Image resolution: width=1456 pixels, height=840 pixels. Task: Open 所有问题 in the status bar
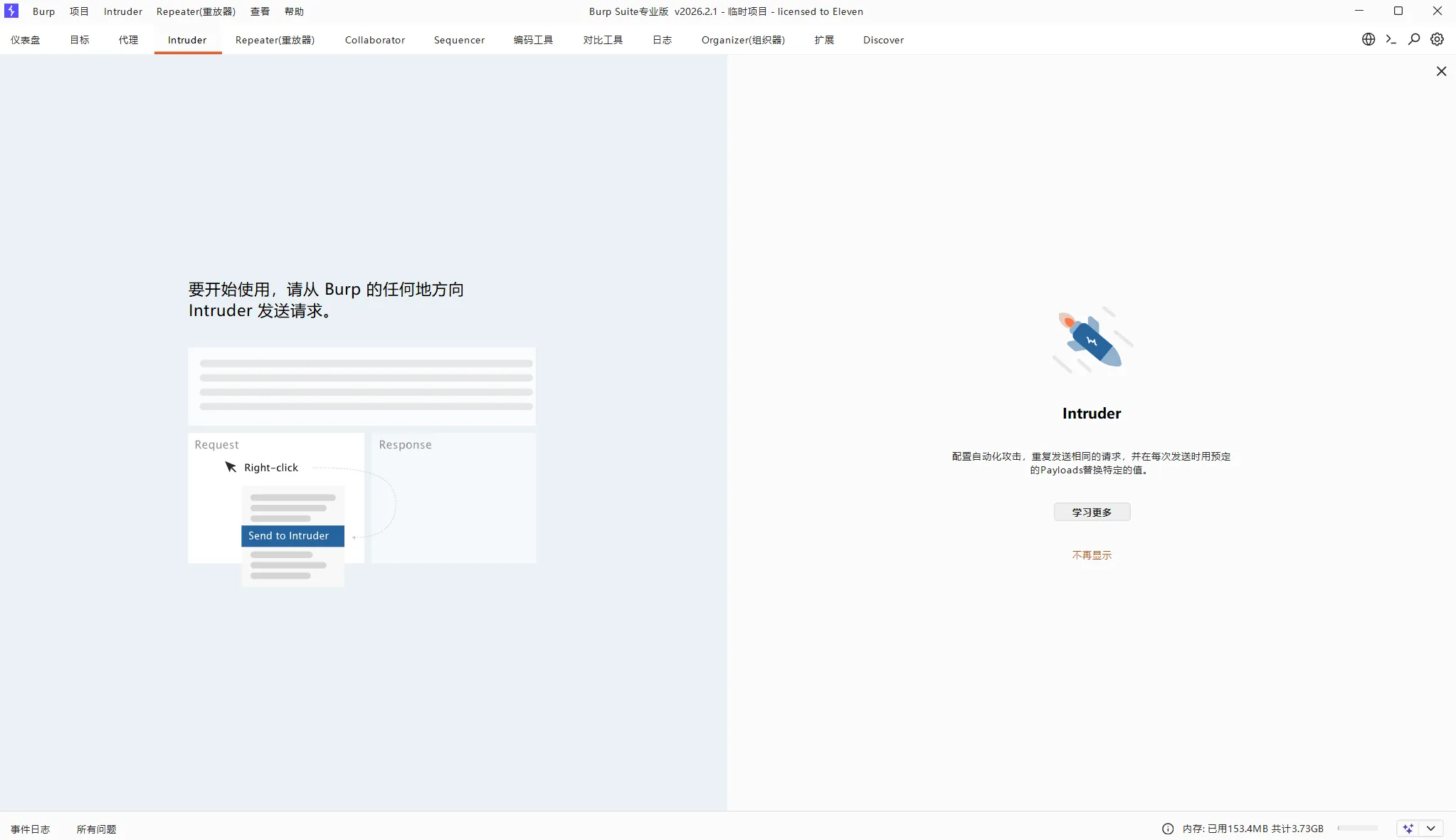97,829
